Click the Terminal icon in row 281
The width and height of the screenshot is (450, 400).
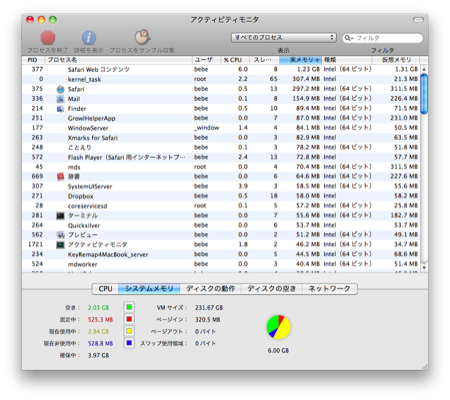click(60, 216)
